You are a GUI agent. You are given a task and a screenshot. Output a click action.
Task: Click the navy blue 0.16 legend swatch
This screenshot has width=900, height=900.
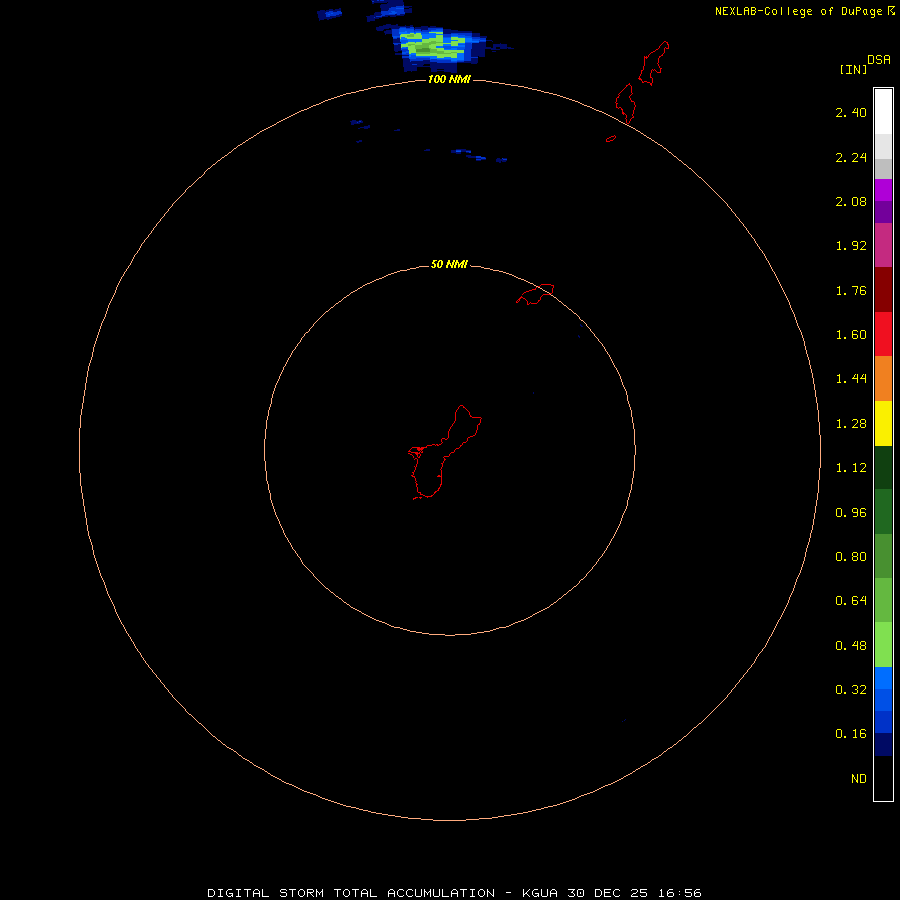(x=883, y=744)
